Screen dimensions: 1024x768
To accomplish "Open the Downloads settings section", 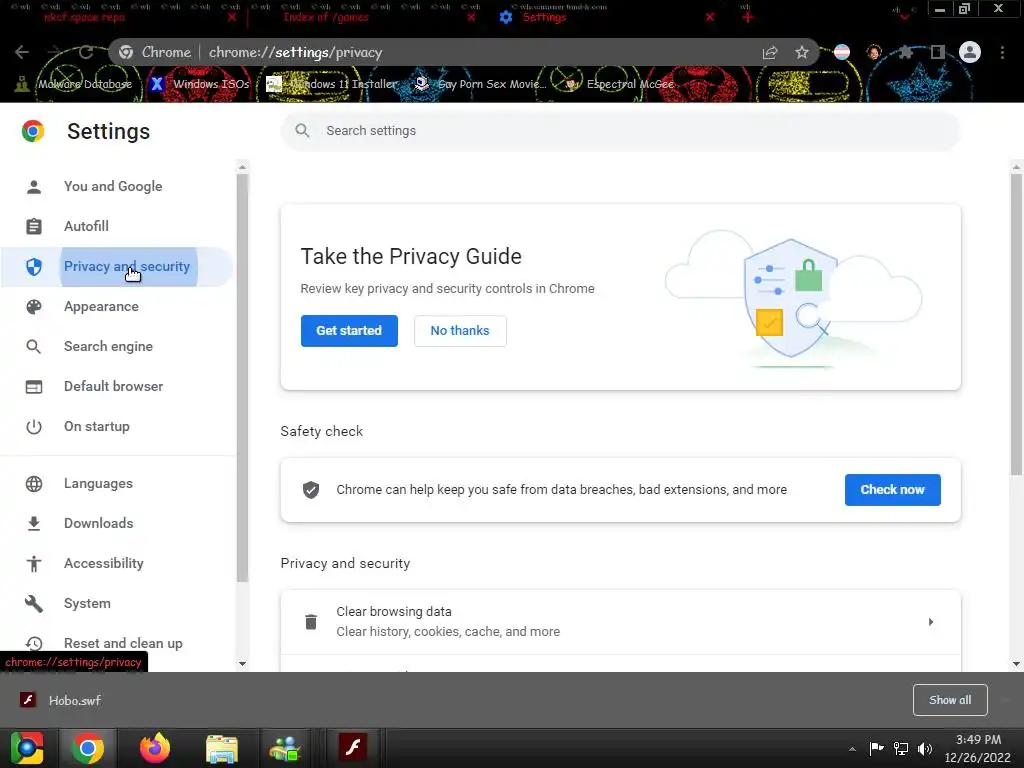I will click(99, 524).
